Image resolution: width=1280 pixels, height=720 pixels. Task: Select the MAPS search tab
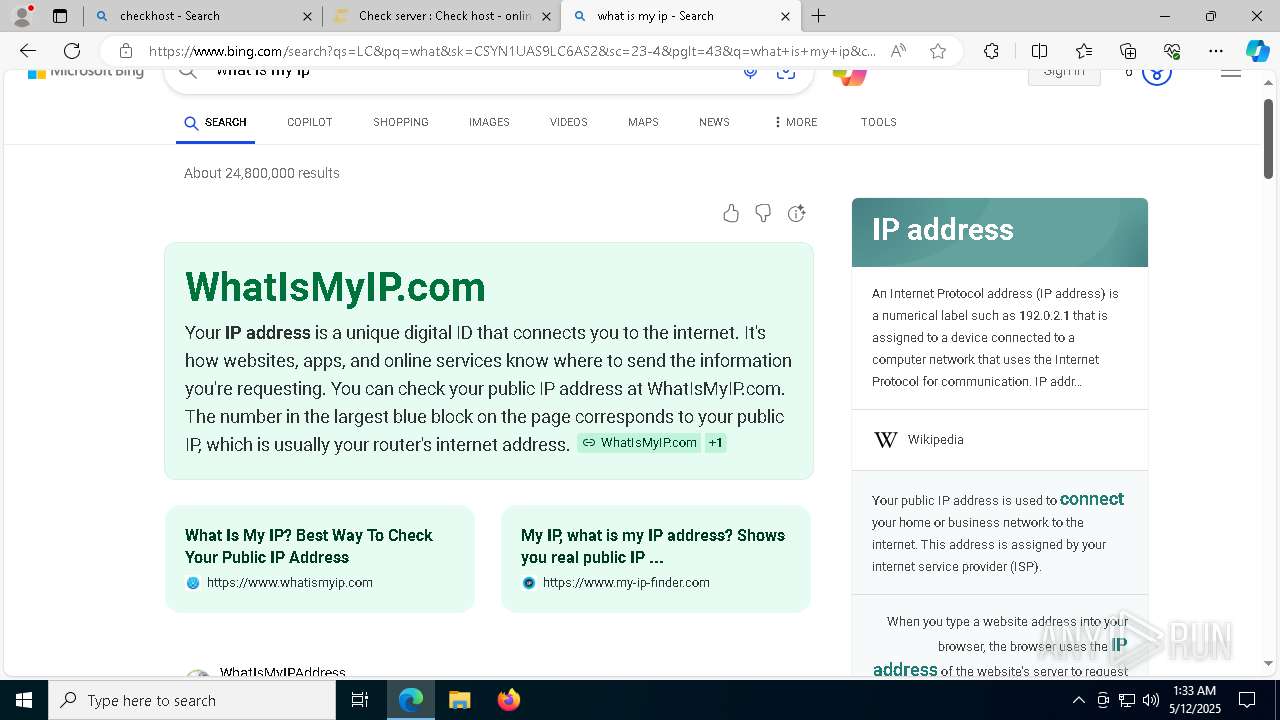pyautogui.click(x=643, y=122)
